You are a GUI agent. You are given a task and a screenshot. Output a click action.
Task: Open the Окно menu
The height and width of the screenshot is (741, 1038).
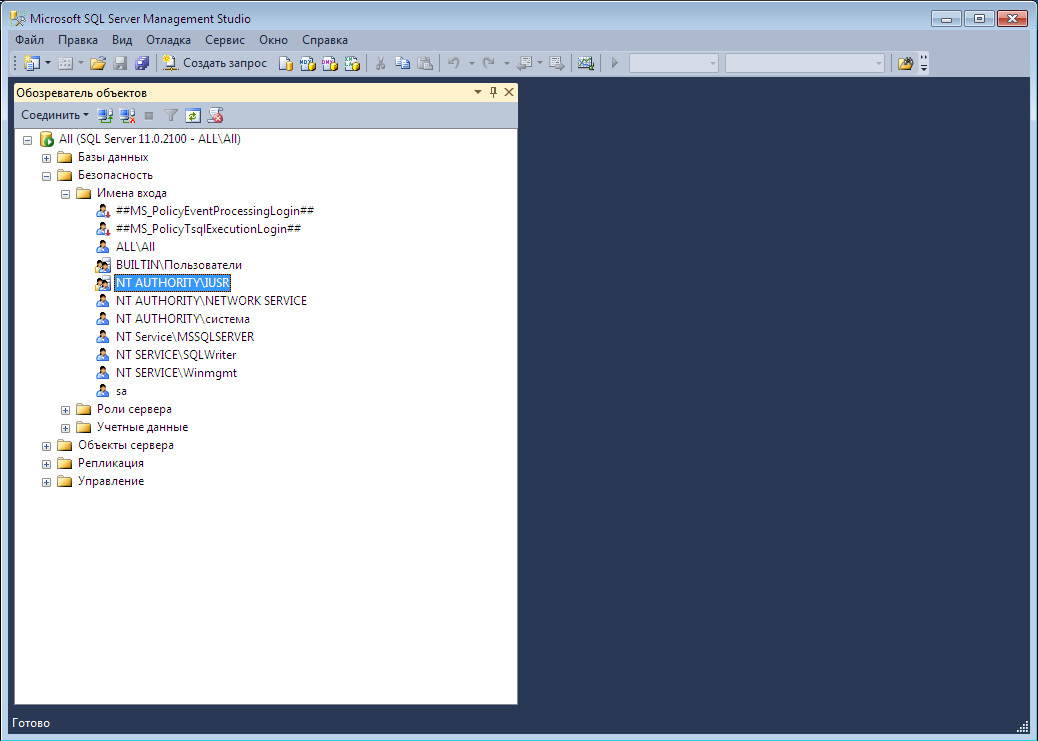coord(273,40)
